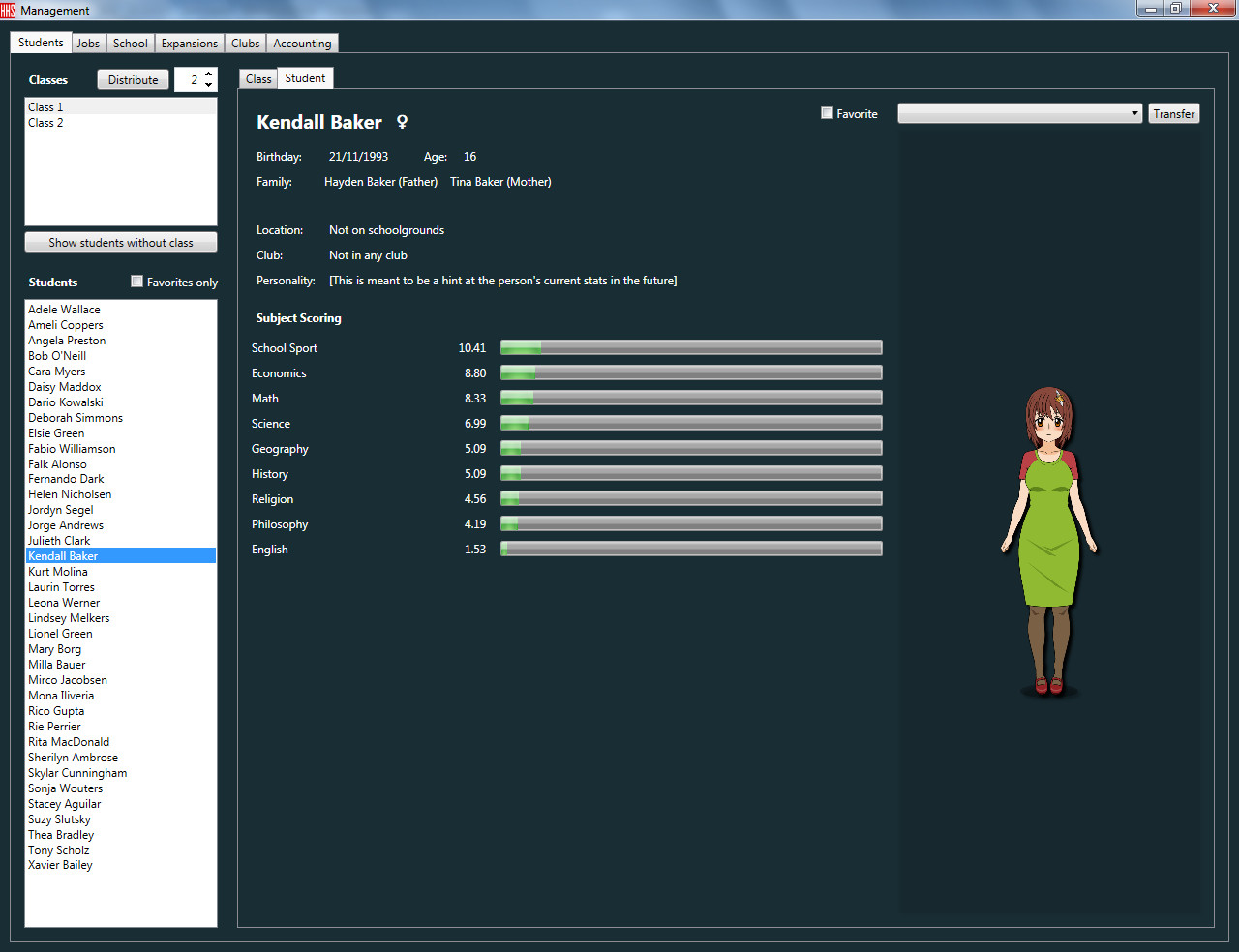Image resolution: width=1239 pixels, height=952 pixels.
Task: Select the Class sub-tab
Action: [x=258, y=79]
